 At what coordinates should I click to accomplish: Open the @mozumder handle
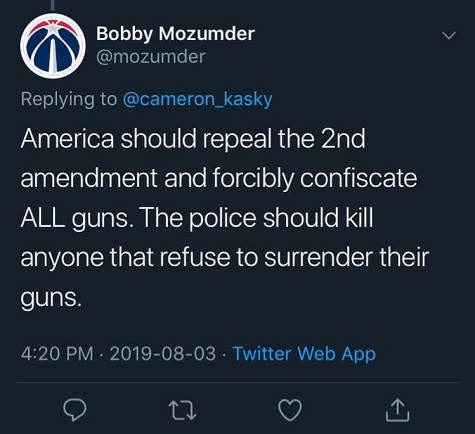(x=151, y=57)
